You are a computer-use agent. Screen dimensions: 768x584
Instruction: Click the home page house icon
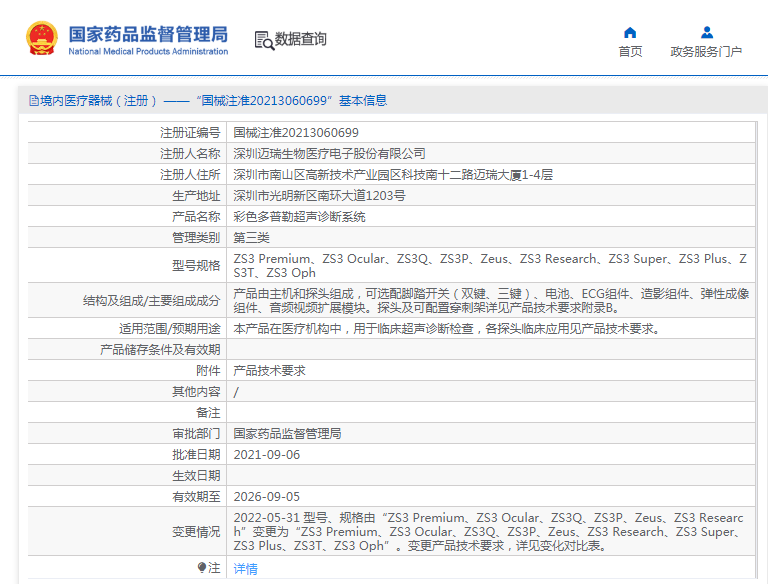(630, 33)
